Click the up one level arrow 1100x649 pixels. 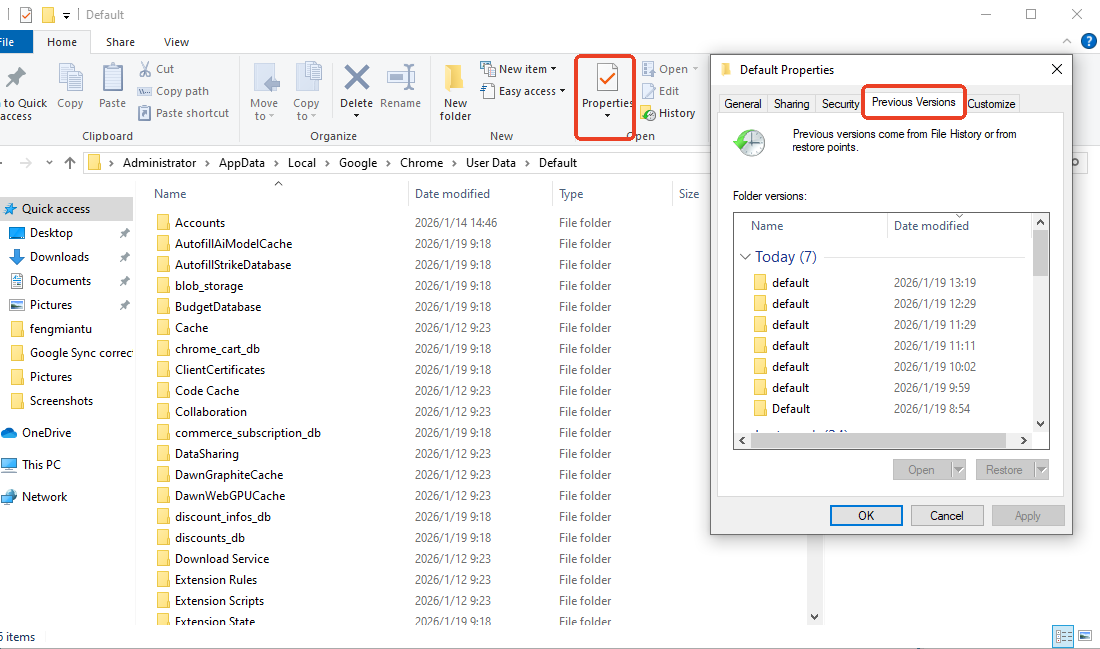(70, 162)
